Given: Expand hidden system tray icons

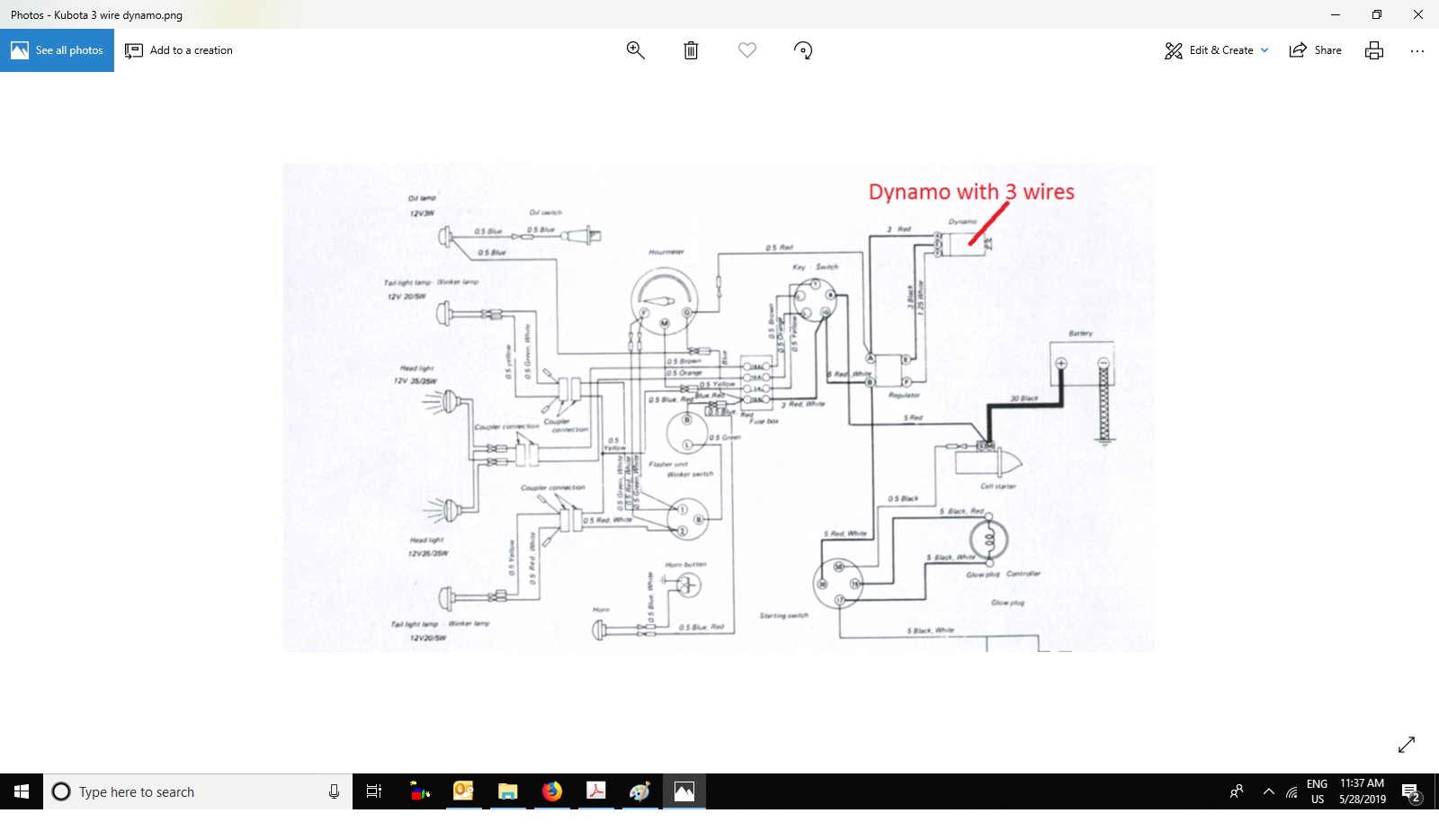Looking at the screenshot, I should pos(1268,791).
